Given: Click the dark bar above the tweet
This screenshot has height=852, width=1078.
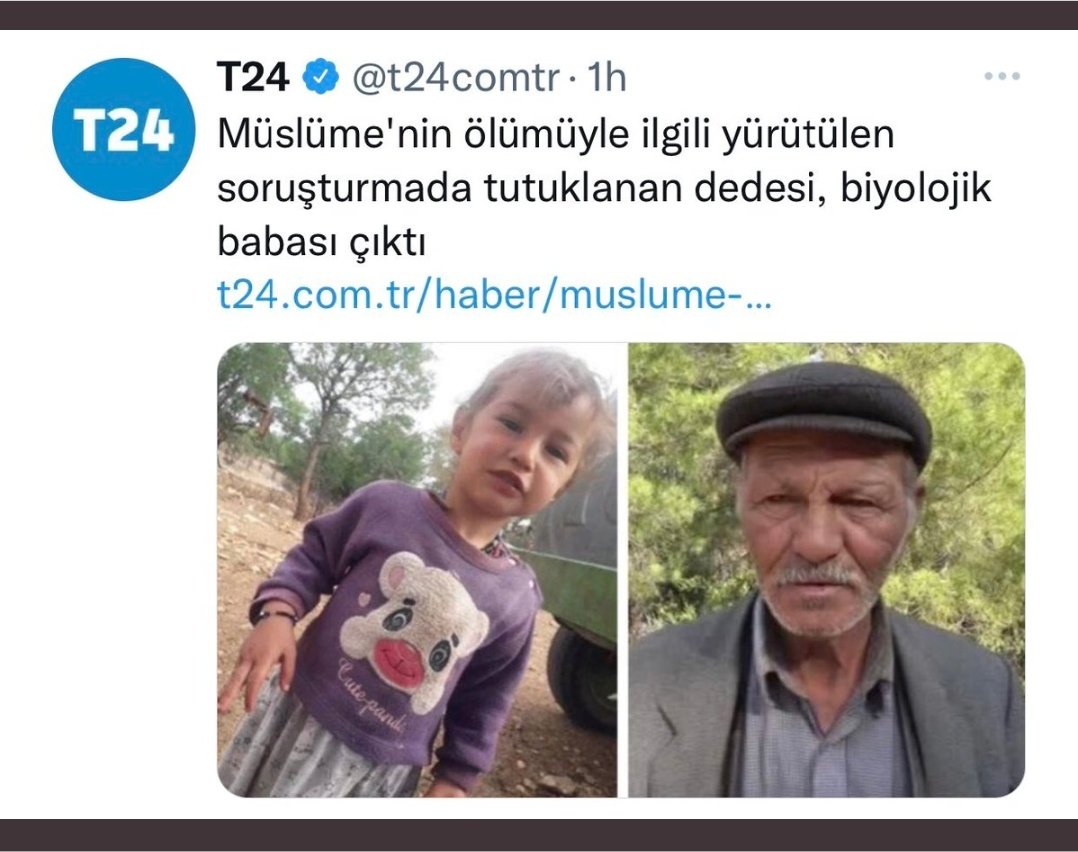Looking at the screenshot, I should pos(539,14).
